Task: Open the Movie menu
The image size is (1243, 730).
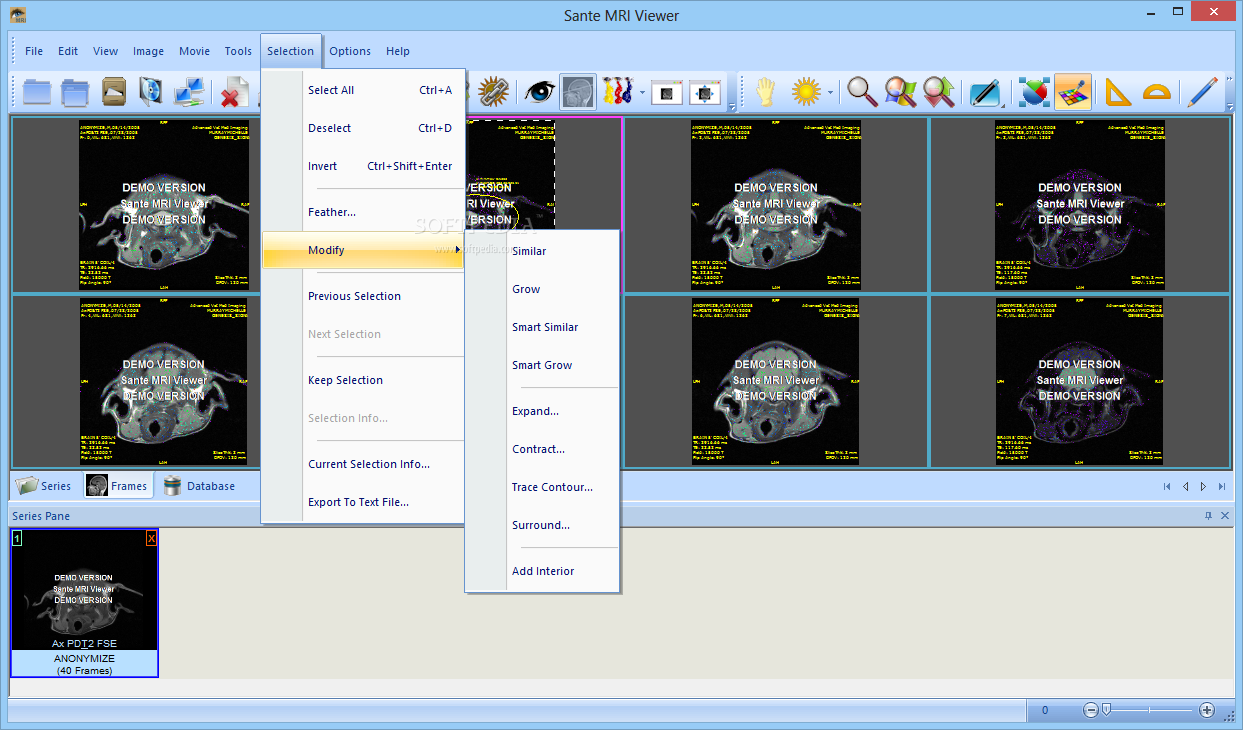Action: [x=195, y=51]
